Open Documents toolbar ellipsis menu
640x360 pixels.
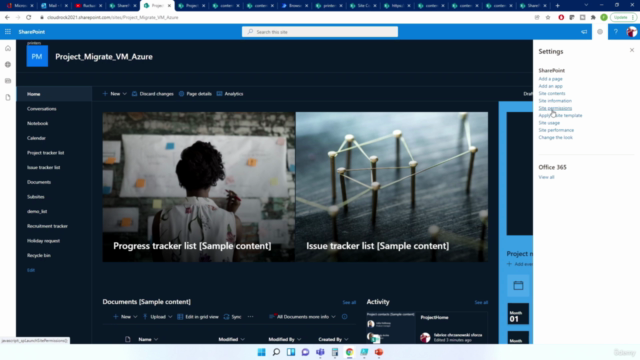pos(250,317)
